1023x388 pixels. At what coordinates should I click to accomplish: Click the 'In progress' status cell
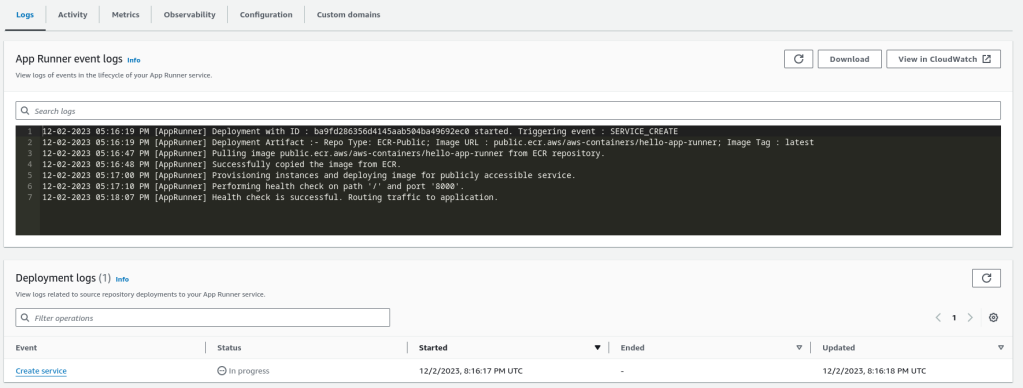(x=243, y=371)
